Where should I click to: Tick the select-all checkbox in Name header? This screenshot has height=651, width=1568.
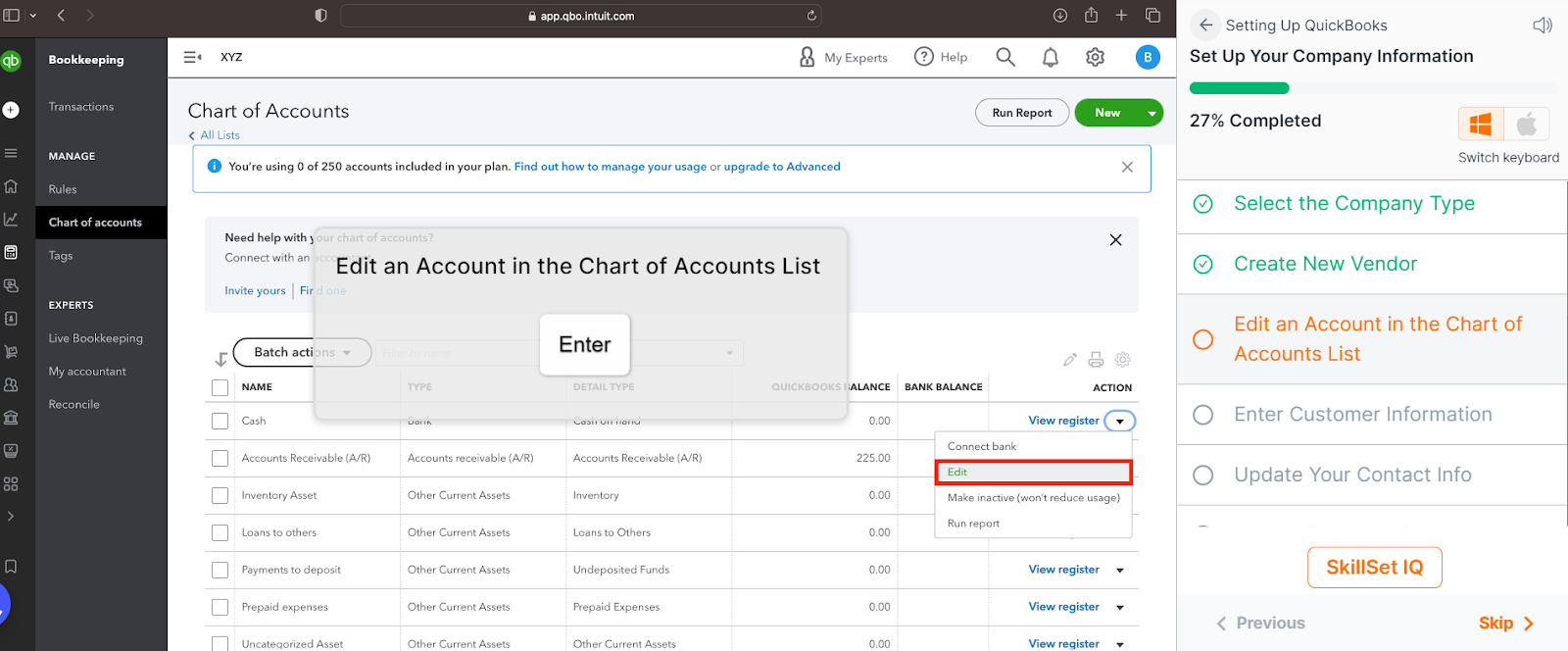(220, 388)
